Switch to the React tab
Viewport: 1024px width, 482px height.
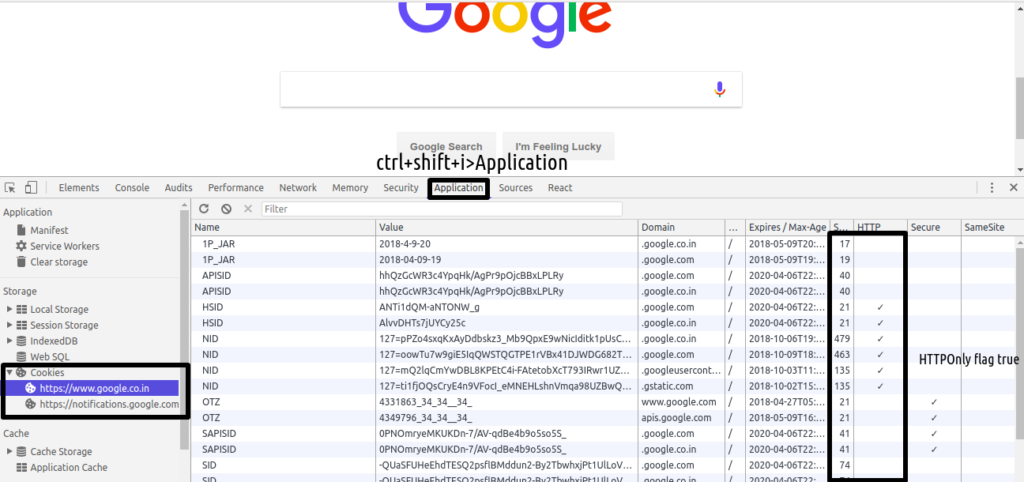click(560, 187)
